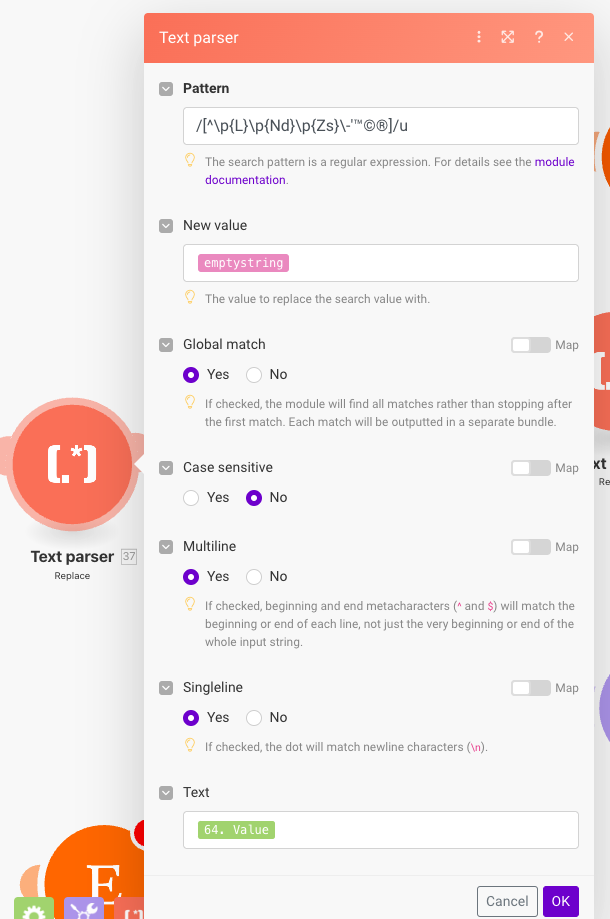Select No for Singleline

pos(254,717)
